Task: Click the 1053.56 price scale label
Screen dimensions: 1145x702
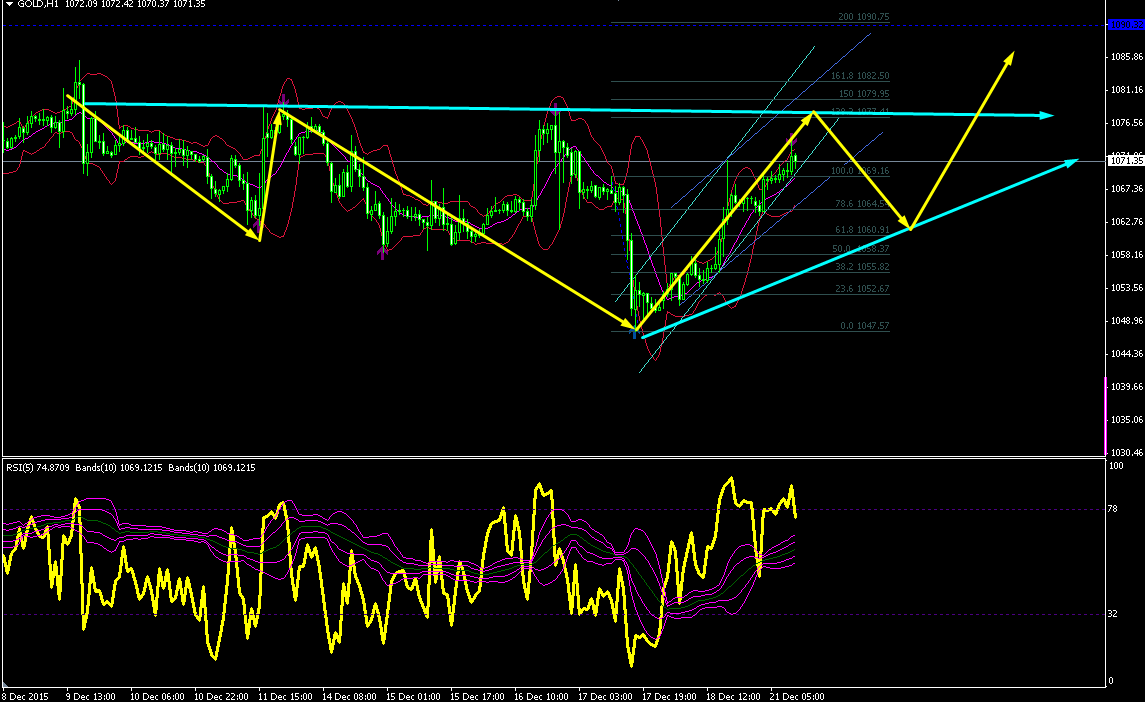Action: coord(1127,288)
